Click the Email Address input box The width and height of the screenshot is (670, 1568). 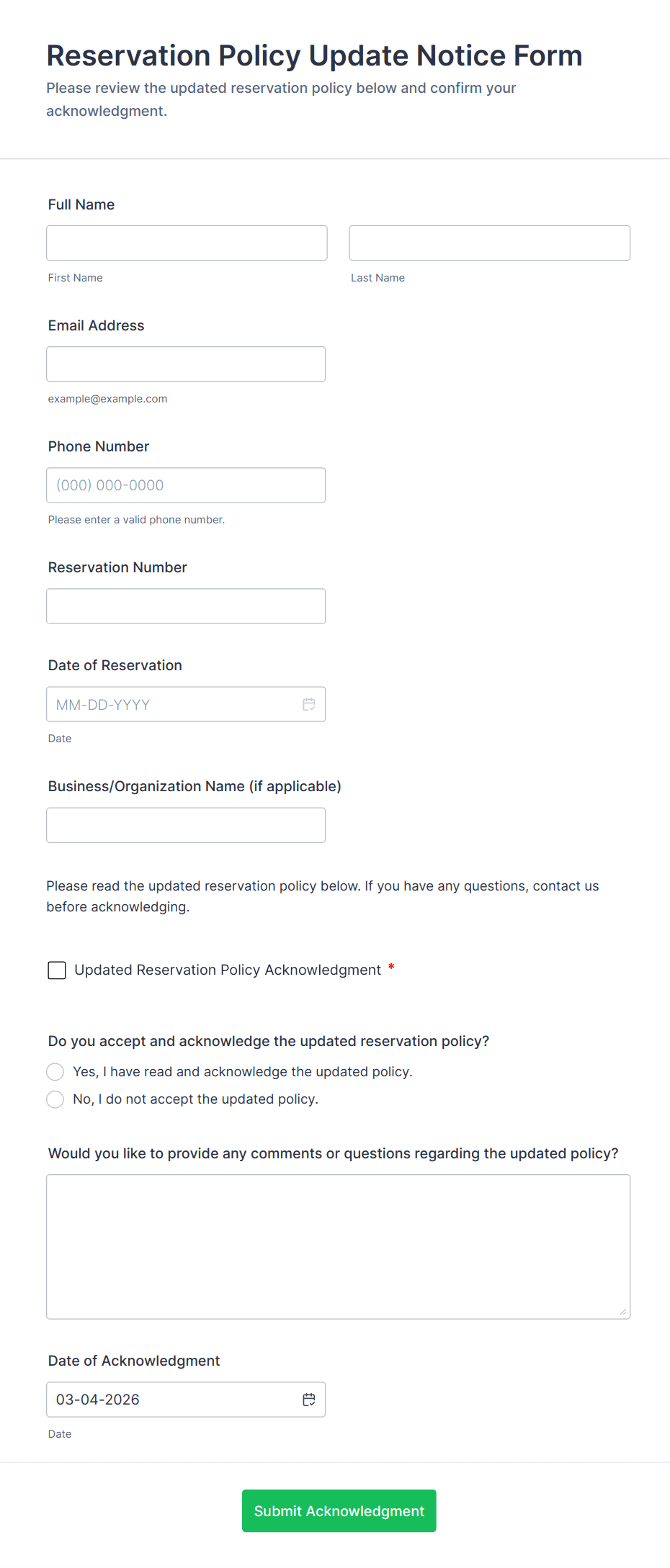point(186,364)
